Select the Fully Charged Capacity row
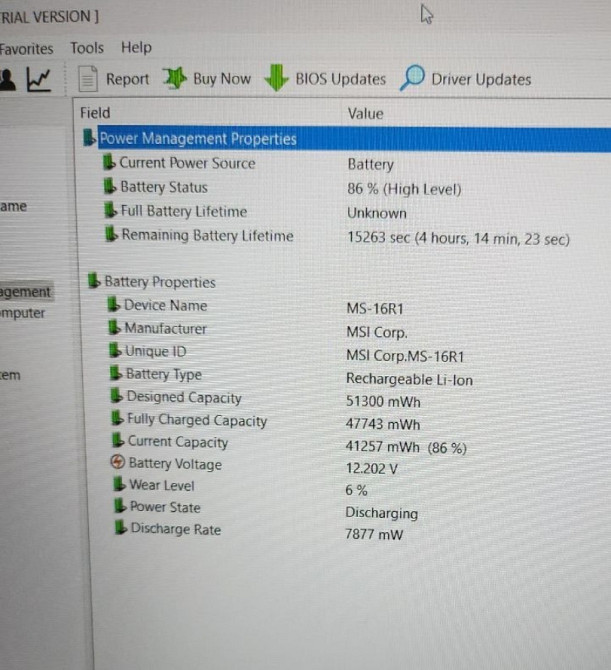 (196, 420)
